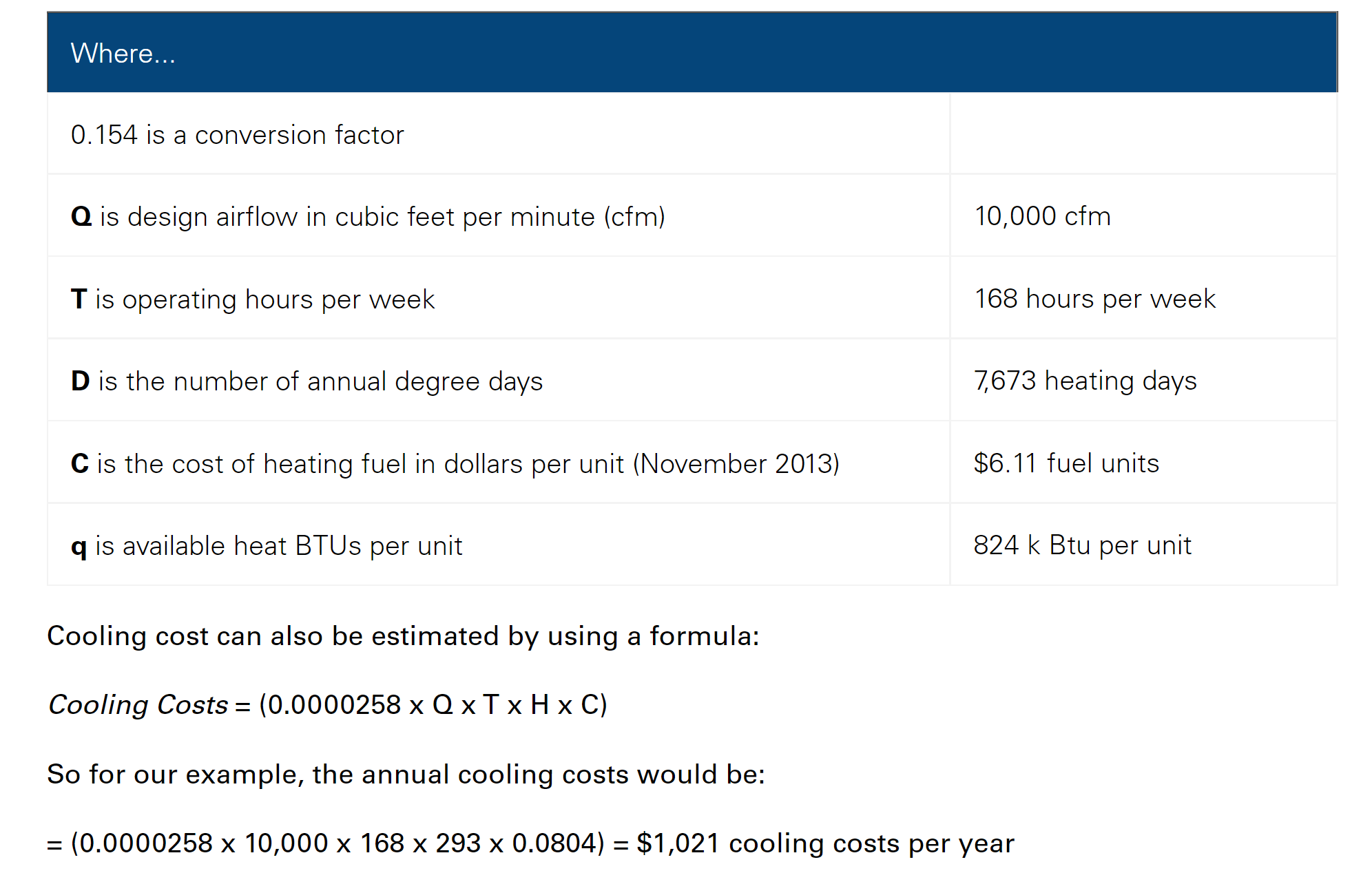
Task: Click the bold Q variable label
Action: [x=81, y=217]
